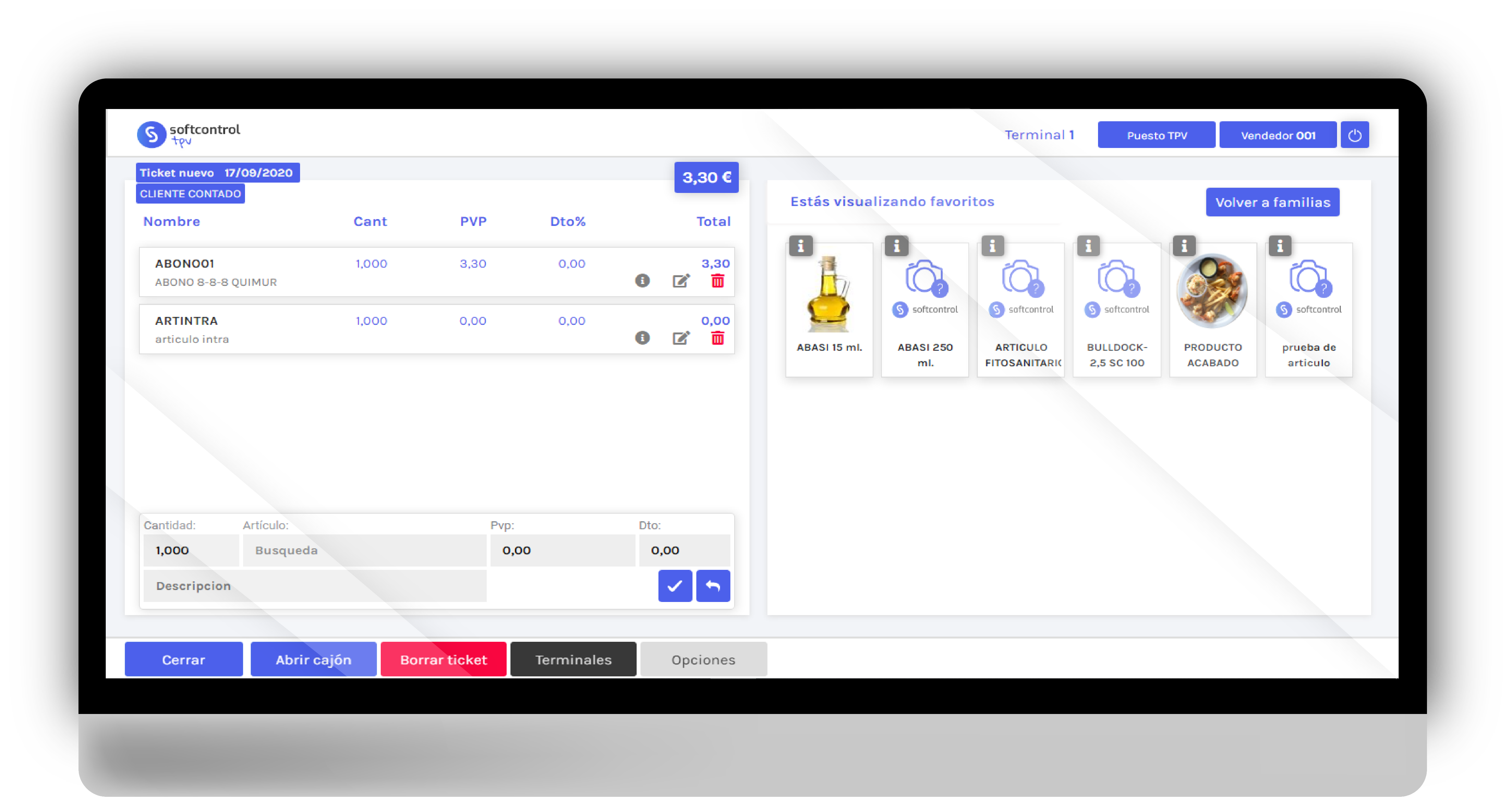Open info for ABONO01 ticket line
The image size is (1512, 799).
(x=642, y=281)
